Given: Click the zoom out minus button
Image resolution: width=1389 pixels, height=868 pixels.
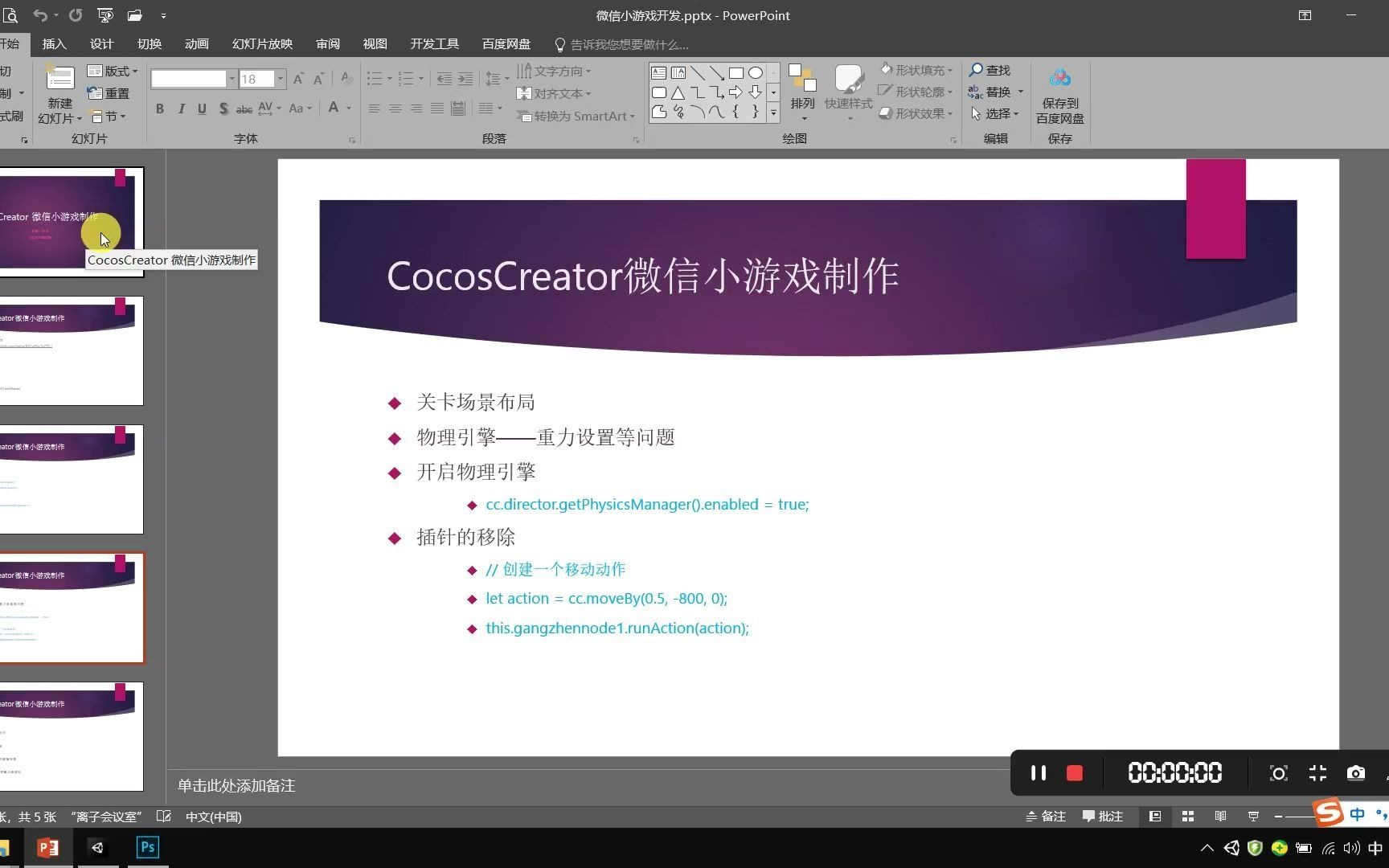Looking at the screenshot, I should point(1278,817).
